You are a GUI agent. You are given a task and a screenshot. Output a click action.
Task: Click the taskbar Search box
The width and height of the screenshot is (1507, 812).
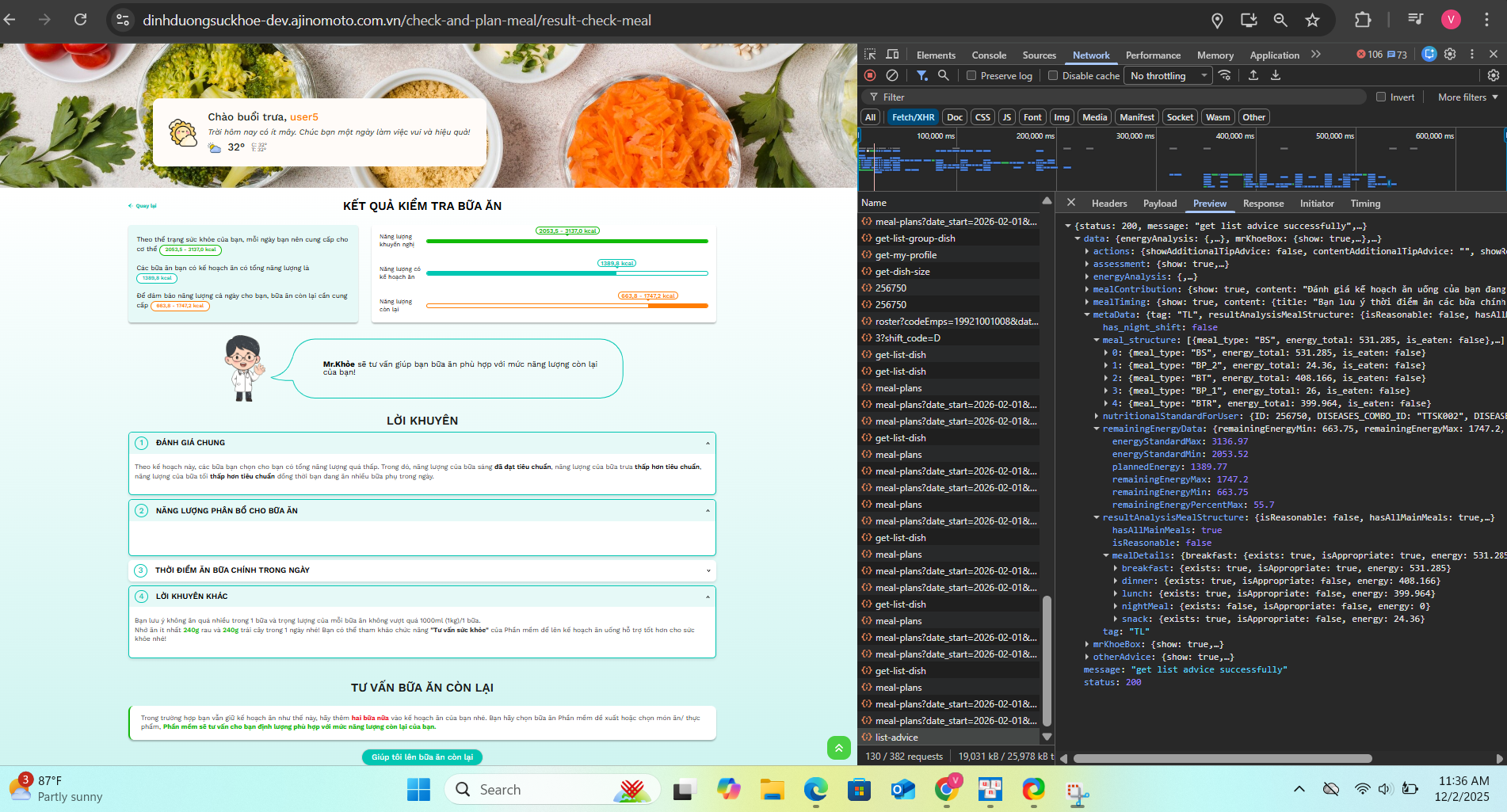click(553, 790)
